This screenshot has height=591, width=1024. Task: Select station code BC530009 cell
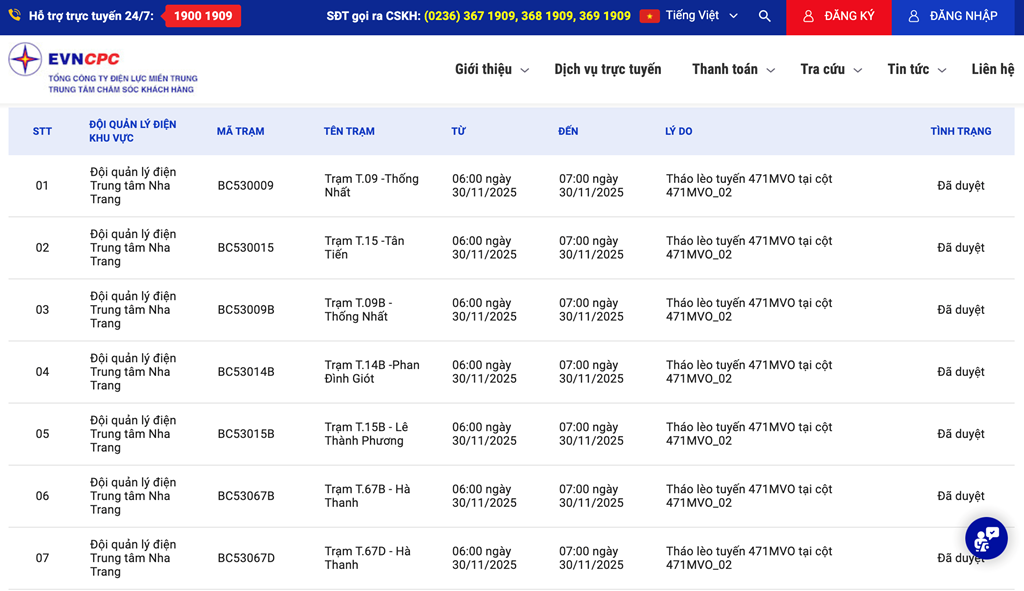click(x=245, y=186)
